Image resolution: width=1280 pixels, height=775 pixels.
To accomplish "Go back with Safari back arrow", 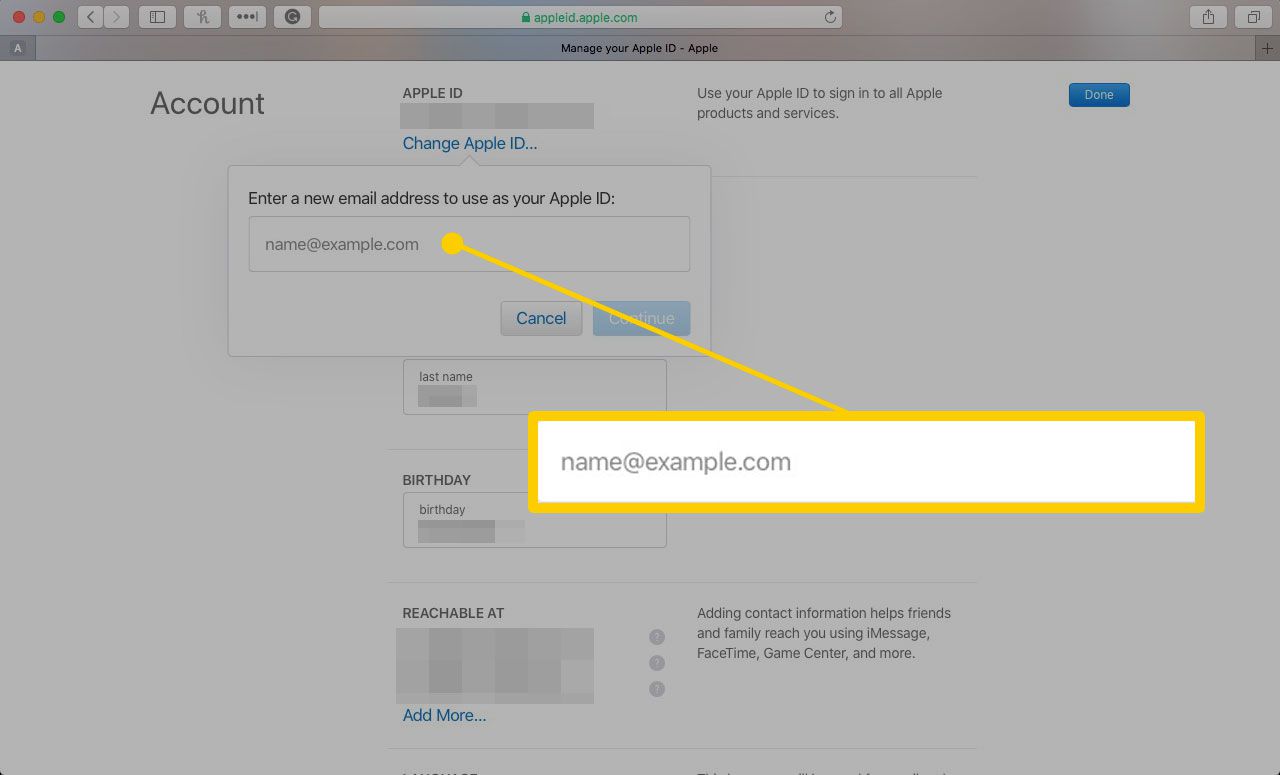I will coord(91,17).
